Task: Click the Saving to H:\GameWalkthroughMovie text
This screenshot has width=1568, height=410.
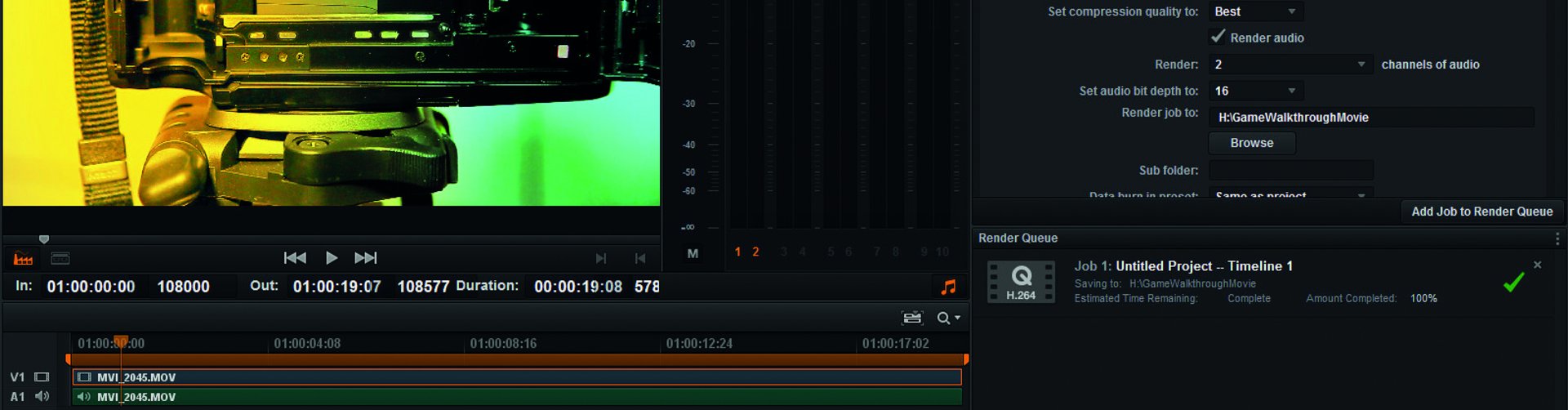Action: 1165,283
